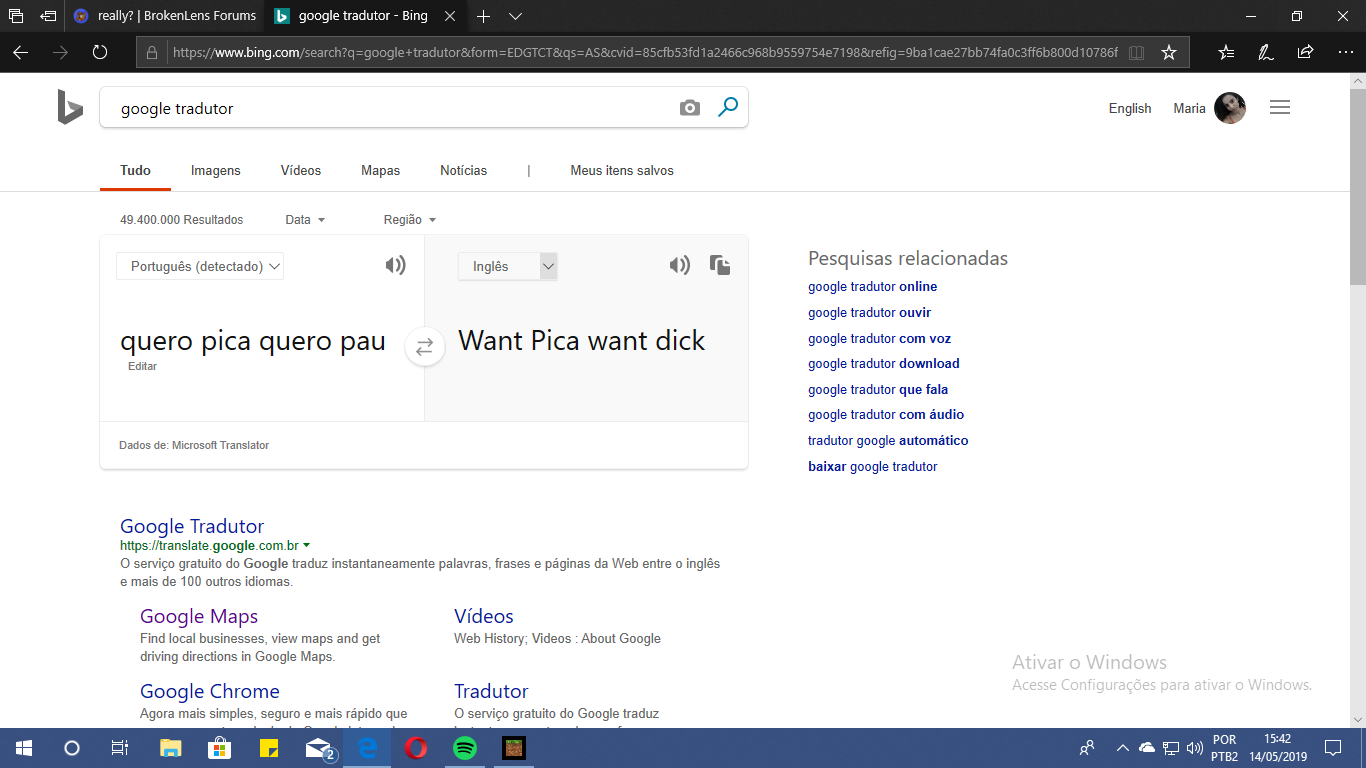The height and width of the screenshot is (768, 1366).
Task: Search baixar google tradutor
Action: (x=873, y=467)
